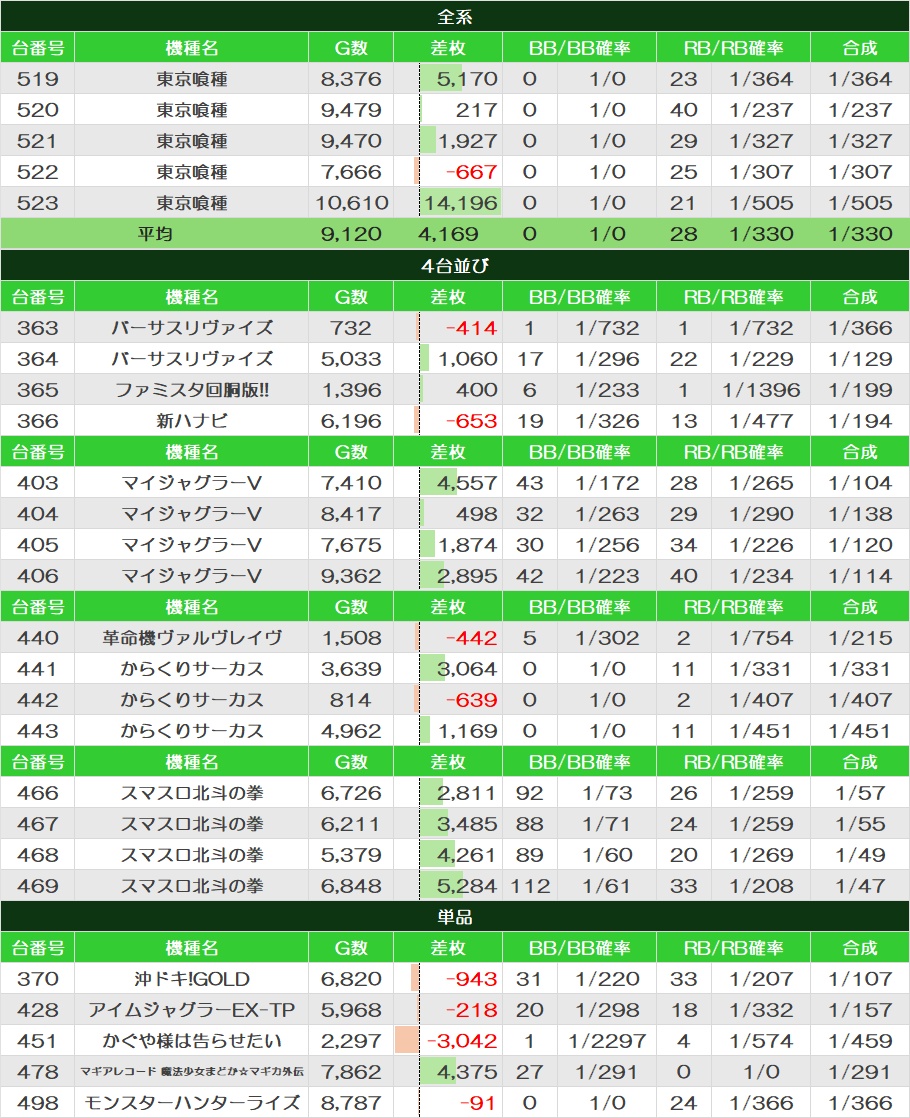Click 革命機ヴァルヴレイヴ machine name
This screenshot has width=910, height=1118.
192,637
